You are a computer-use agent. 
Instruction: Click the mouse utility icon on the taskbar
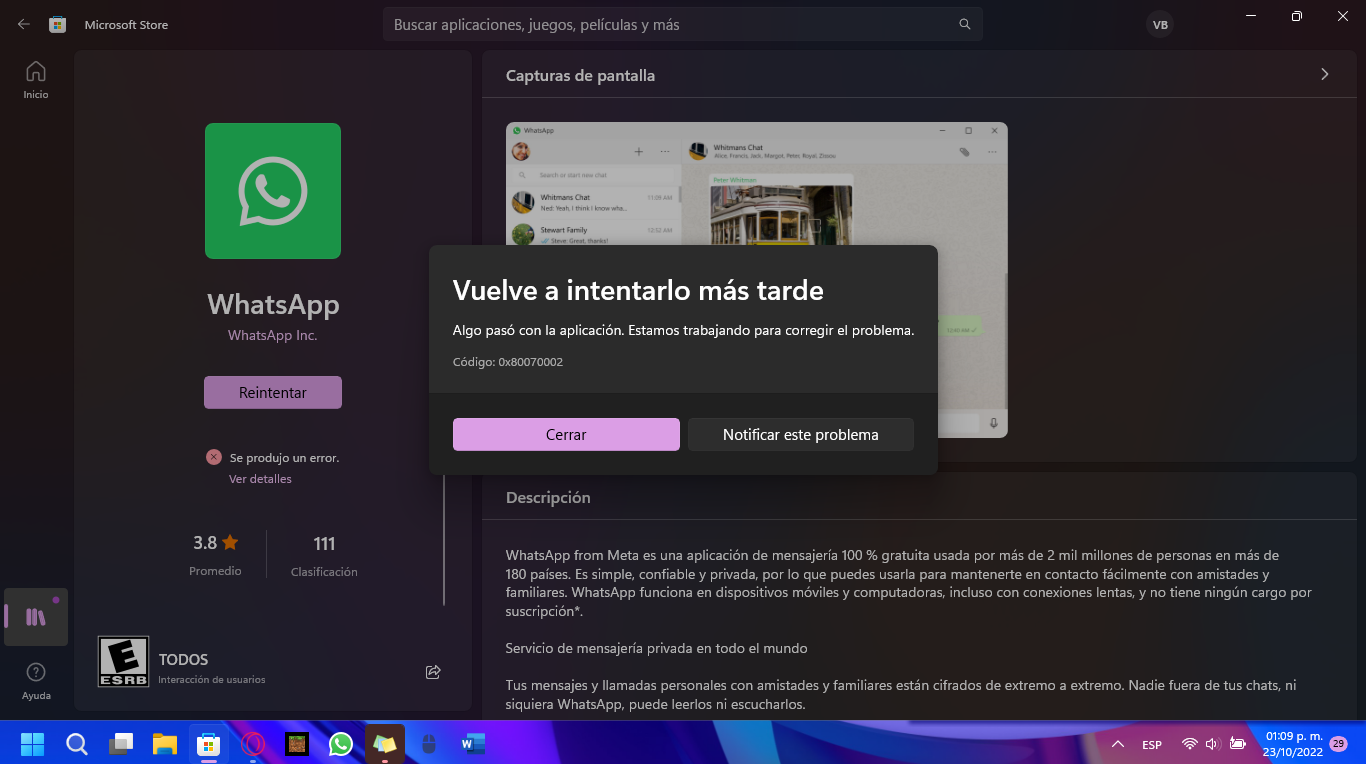click(x=429, y=744)
